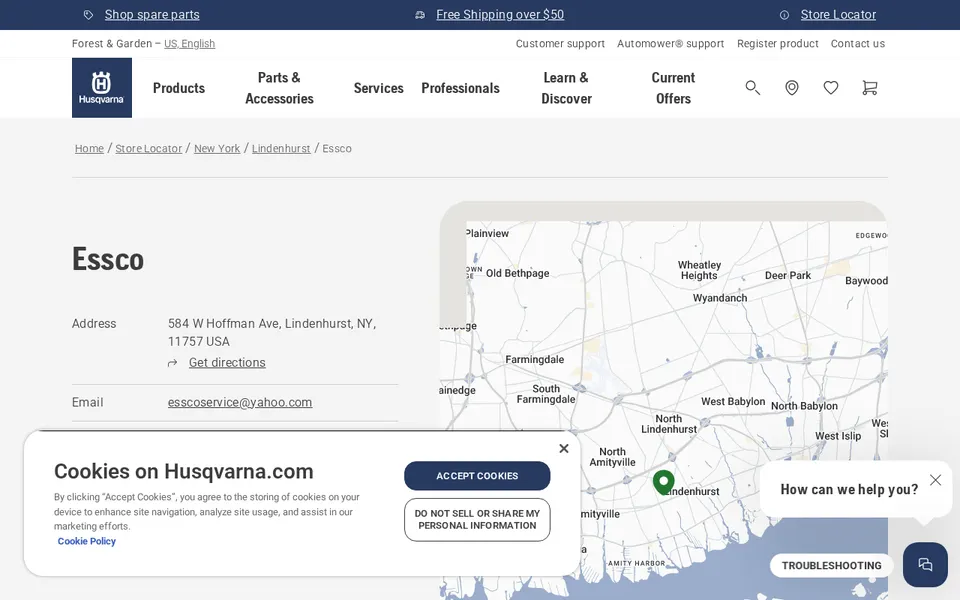Viewport: 960px width, 600px height.
Task: Open the Current Offers menu
Action: [673, 88]
